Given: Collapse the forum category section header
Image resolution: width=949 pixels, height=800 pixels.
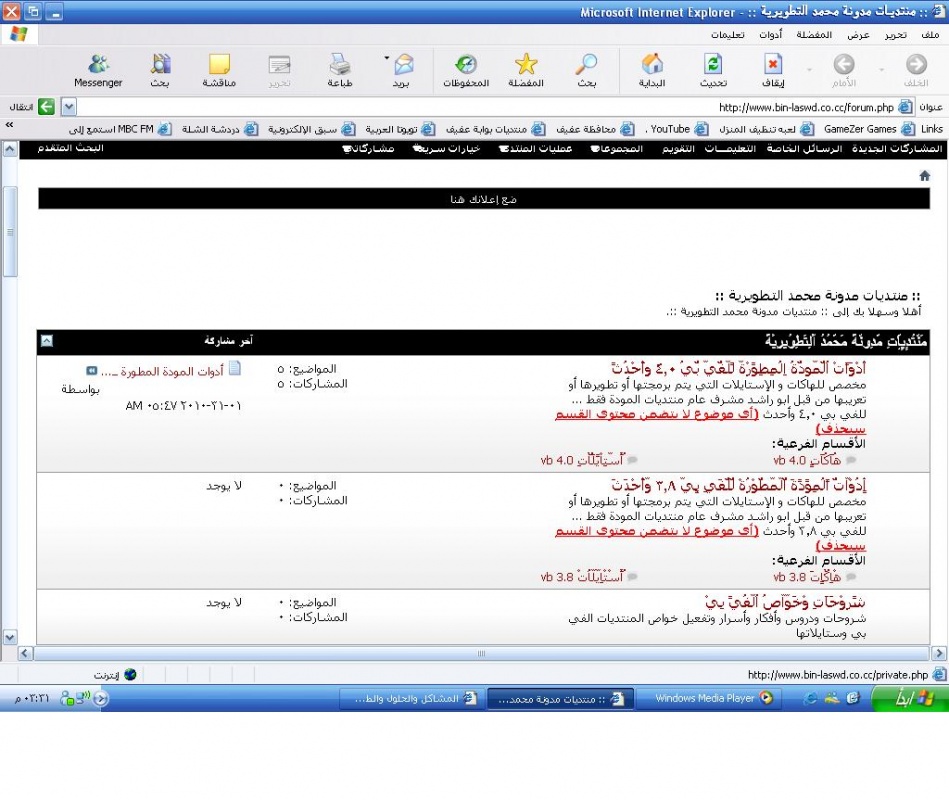Looking at the screenshot, I should tap(46, 341).
